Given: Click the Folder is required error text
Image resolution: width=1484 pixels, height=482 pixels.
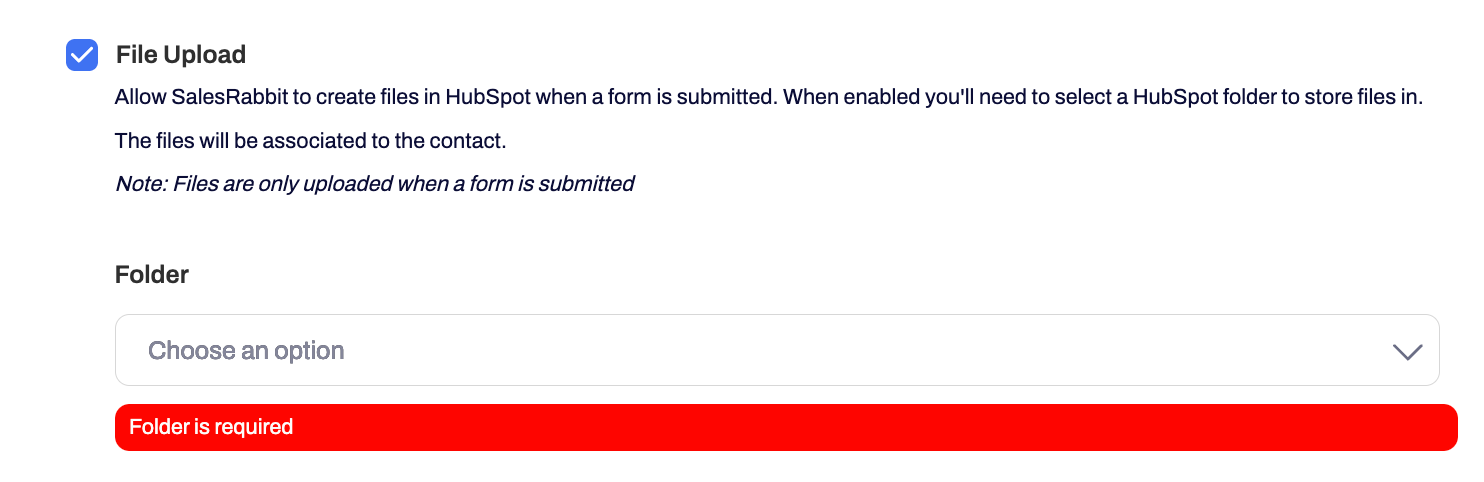Looking at the screenshot, I should click(211, 428).
